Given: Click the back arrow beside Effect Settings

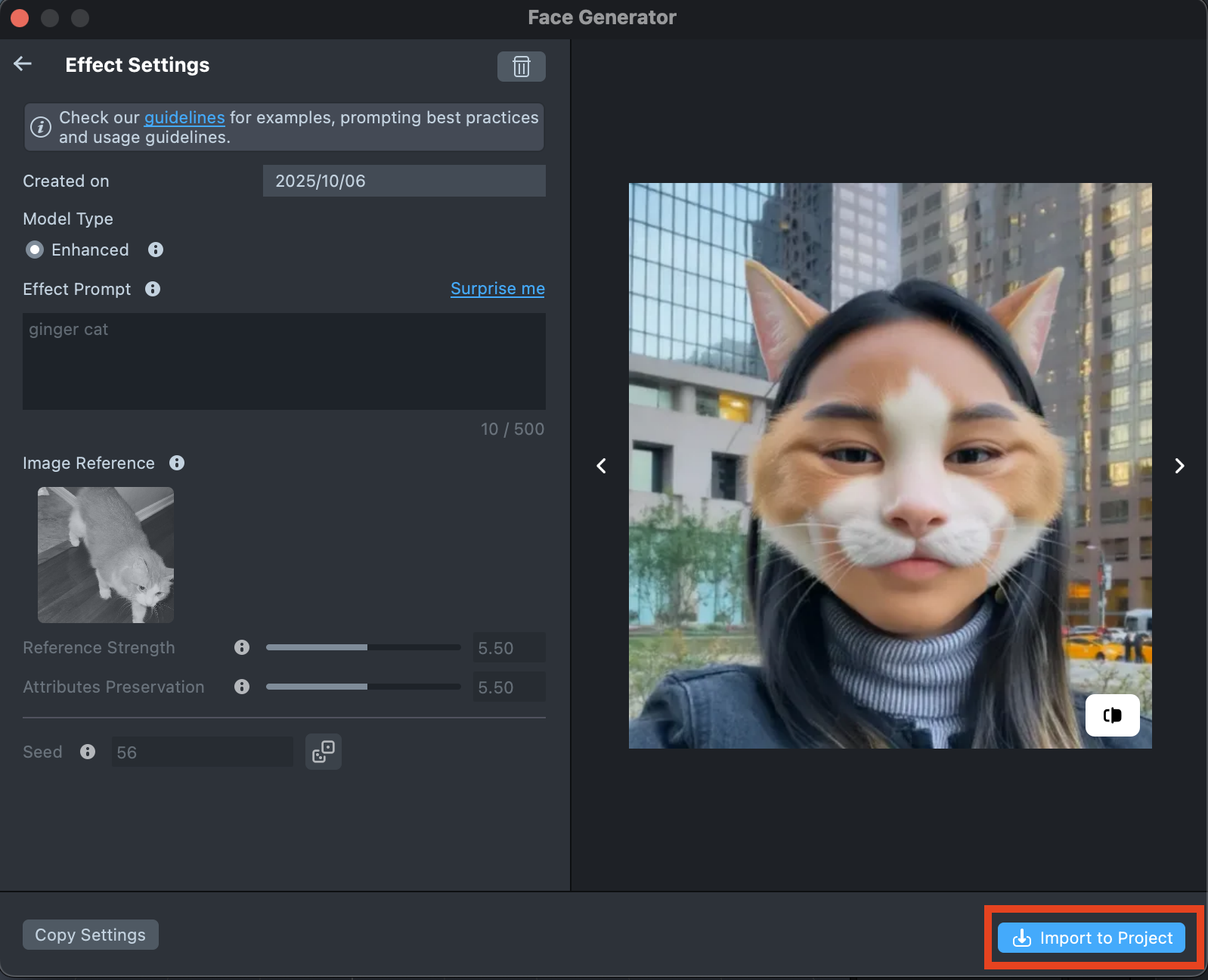Looking at the screenshot, I should (x=23, y=64).
